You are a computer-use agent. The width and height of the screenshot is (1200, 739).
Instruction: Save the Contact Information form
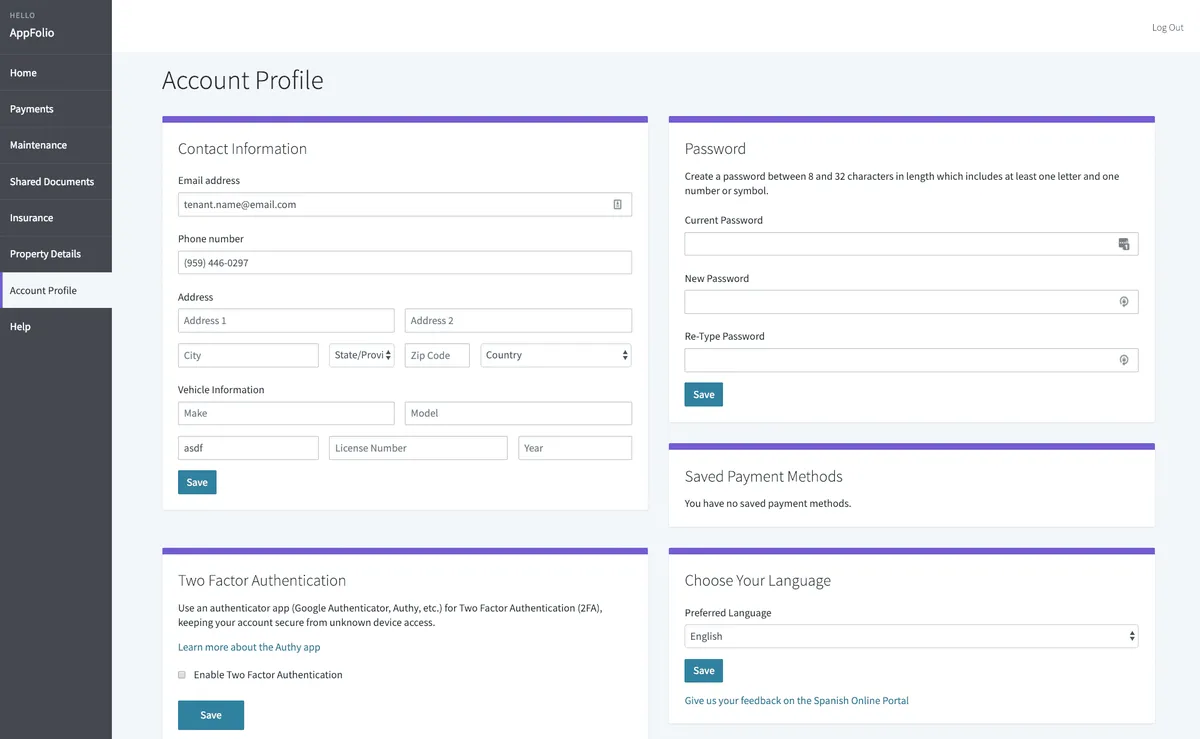[197, 482]
